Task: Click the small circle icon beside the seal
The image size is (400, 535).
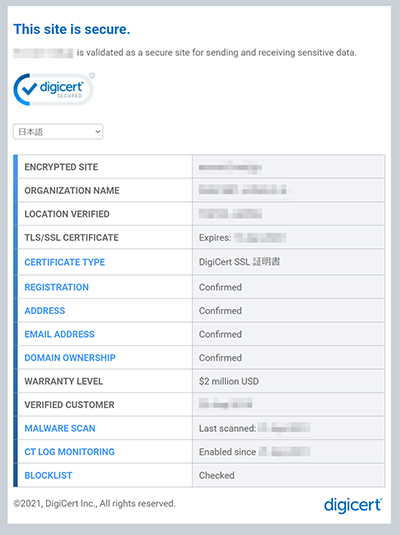Action: tap(92, 76)
